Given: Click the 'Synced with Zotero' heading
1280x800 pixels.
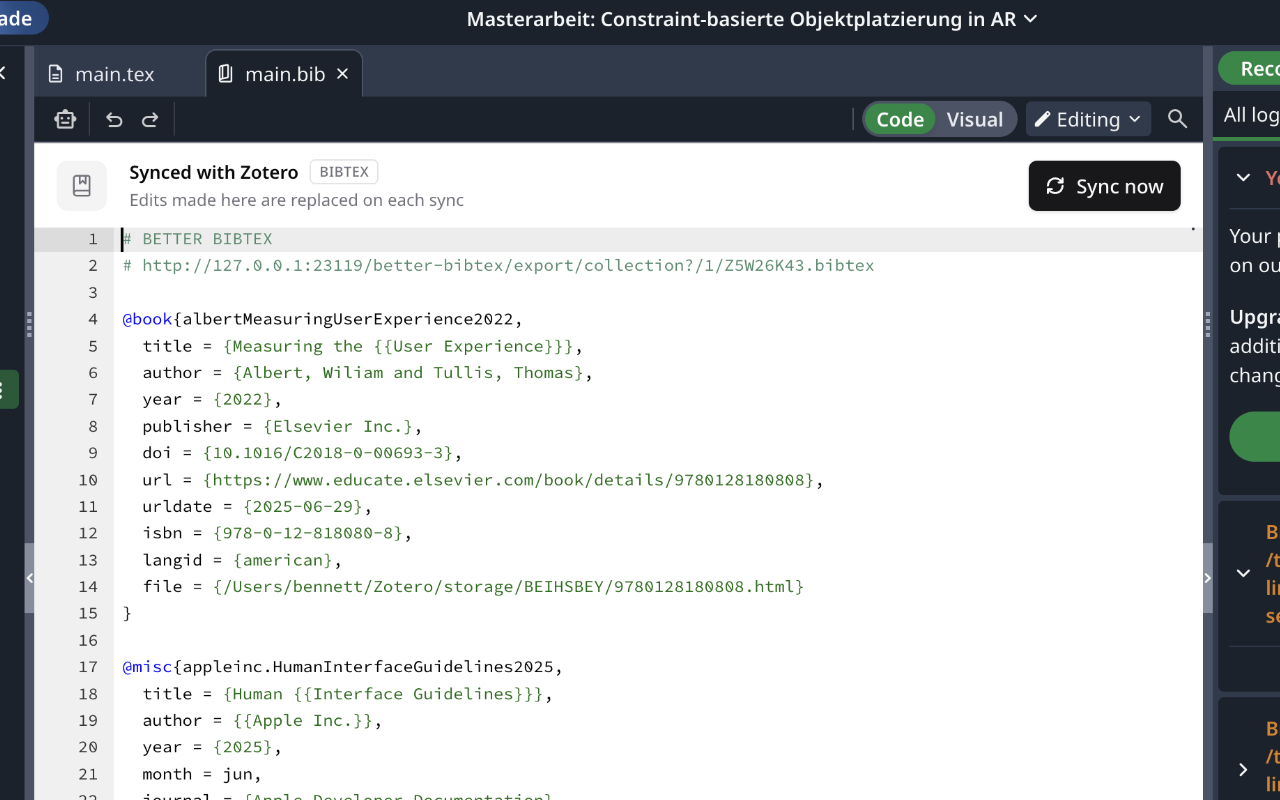Looking at the screenshot, I should click(x=214, y=172).
